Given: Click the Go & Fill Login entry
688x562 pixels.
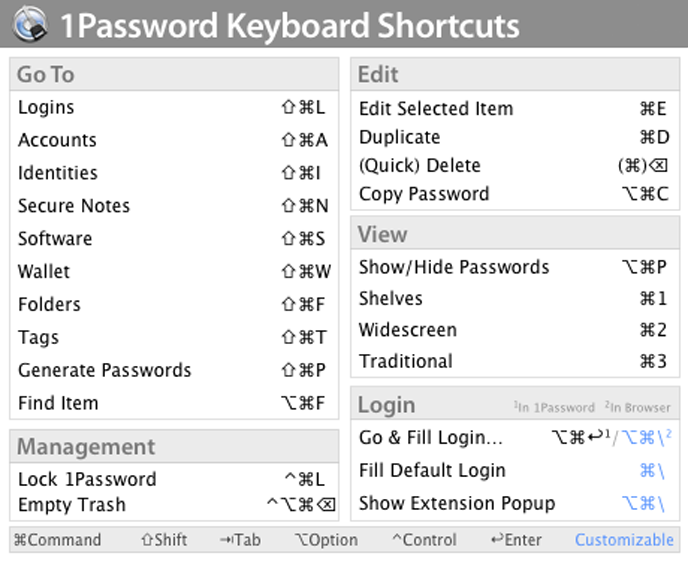Looking at the screenshot, I should [x=431, y=438].
